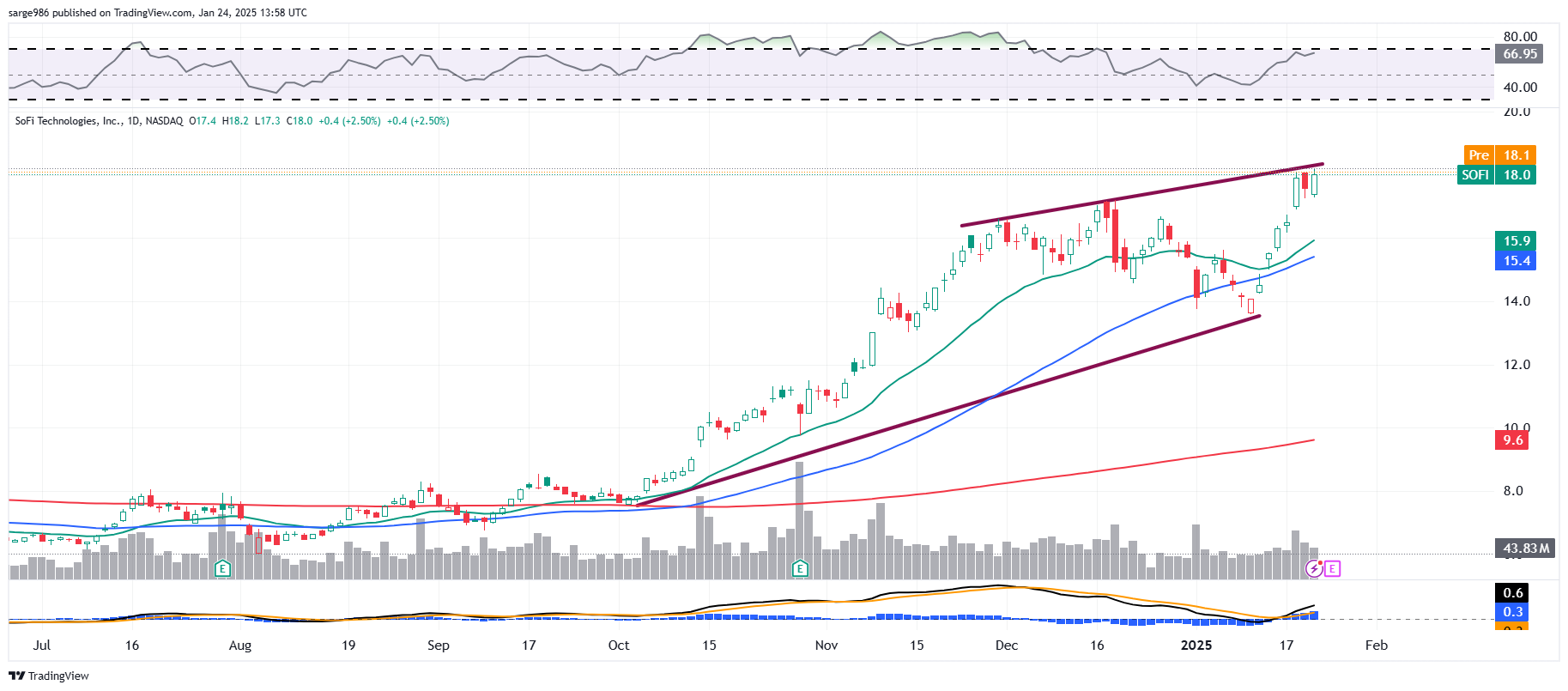Screen dimensions: 1568x691
Task: Click the black 0.6 MACD value label
Action: pos(1512,593)
